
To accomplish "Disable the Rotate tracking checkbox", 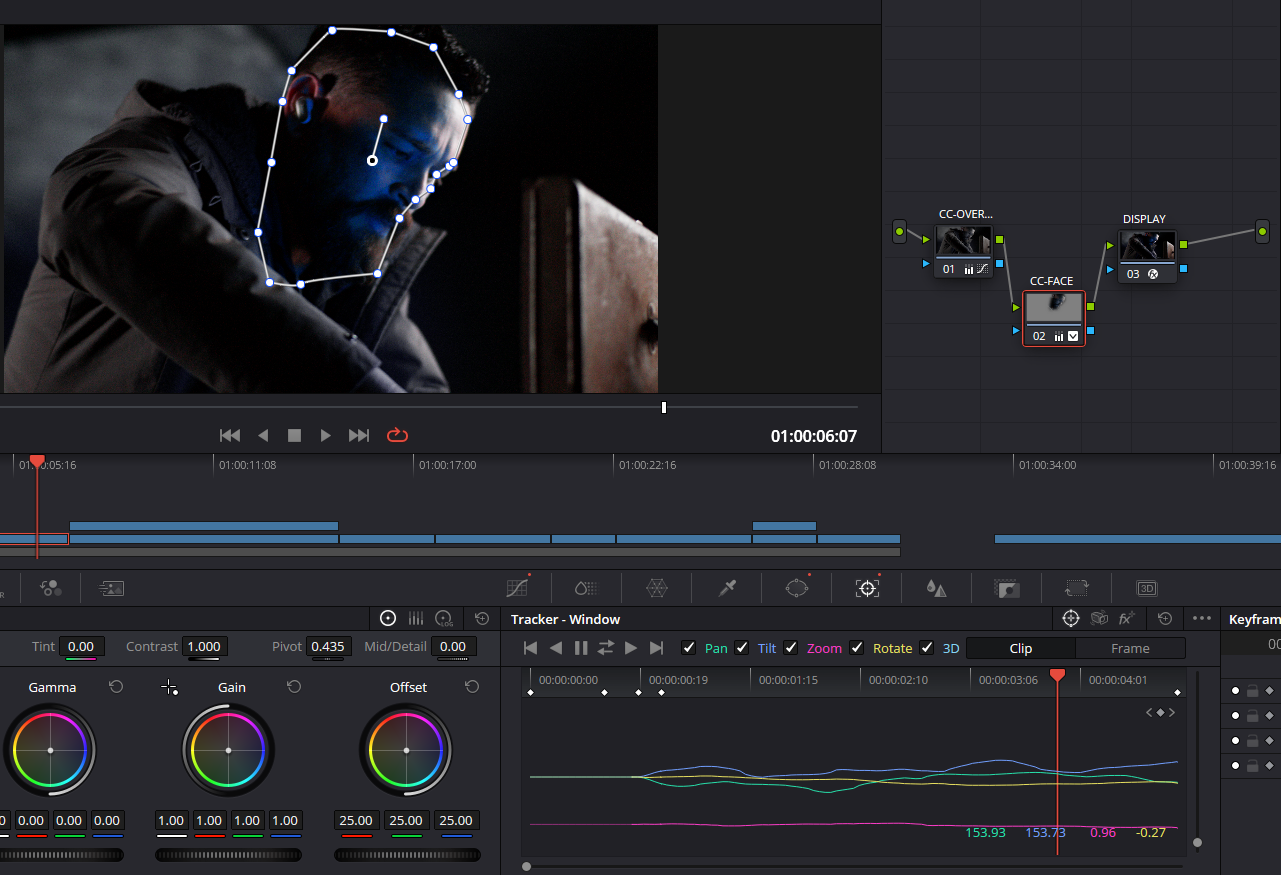I will click(x=857, y=648).
